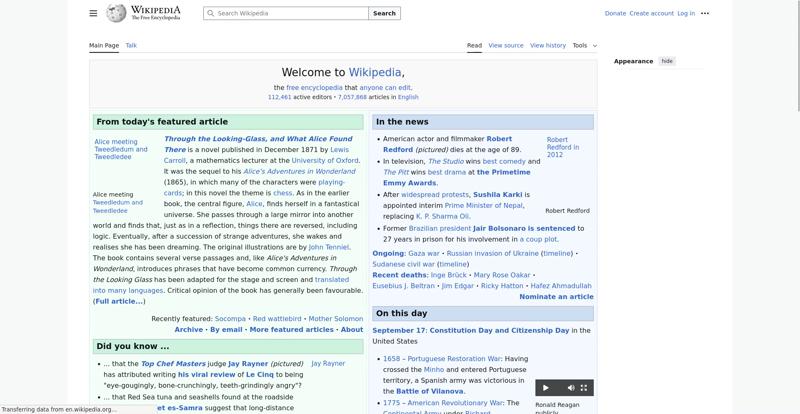Screen dimensions: 800x414
Task: Mute the video using speaker icon
Action: 571,388
